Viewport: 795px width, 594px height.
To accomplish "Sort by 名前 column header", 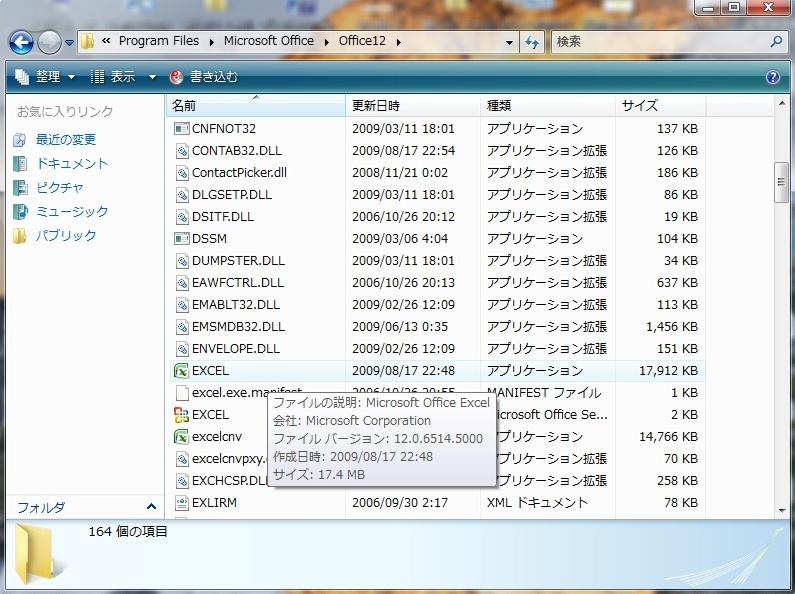I will [256, 105].
